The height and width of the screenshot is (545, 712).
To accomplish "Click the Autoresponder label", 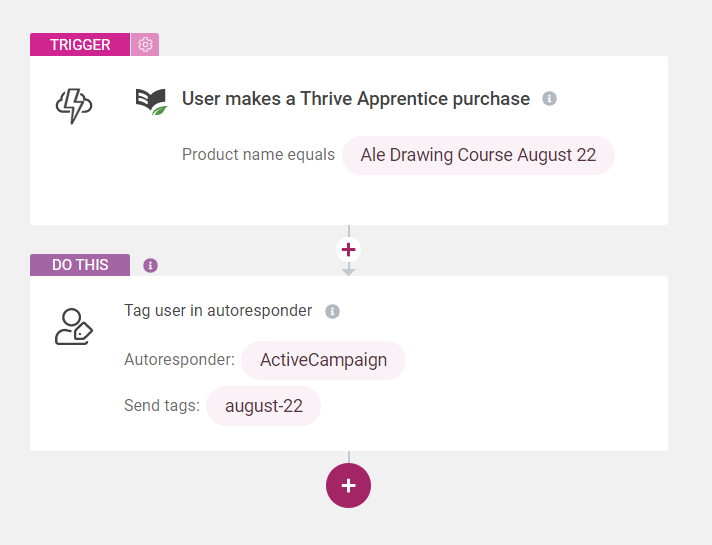I will [179, 360].
